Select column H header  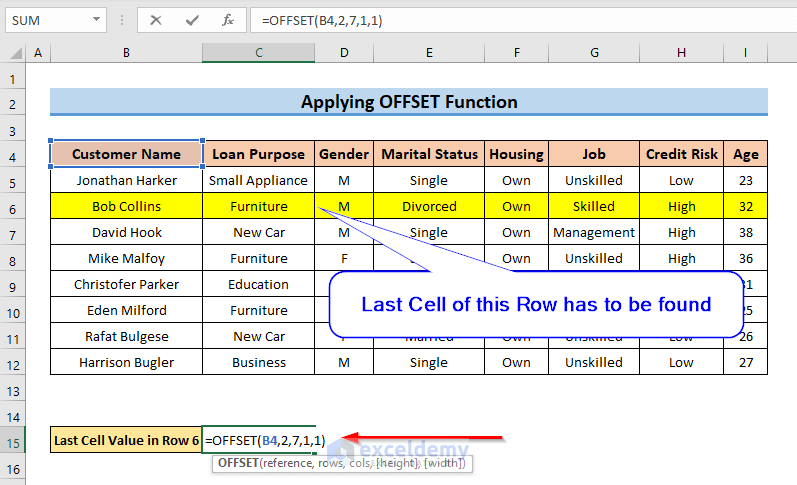(681, 53)
